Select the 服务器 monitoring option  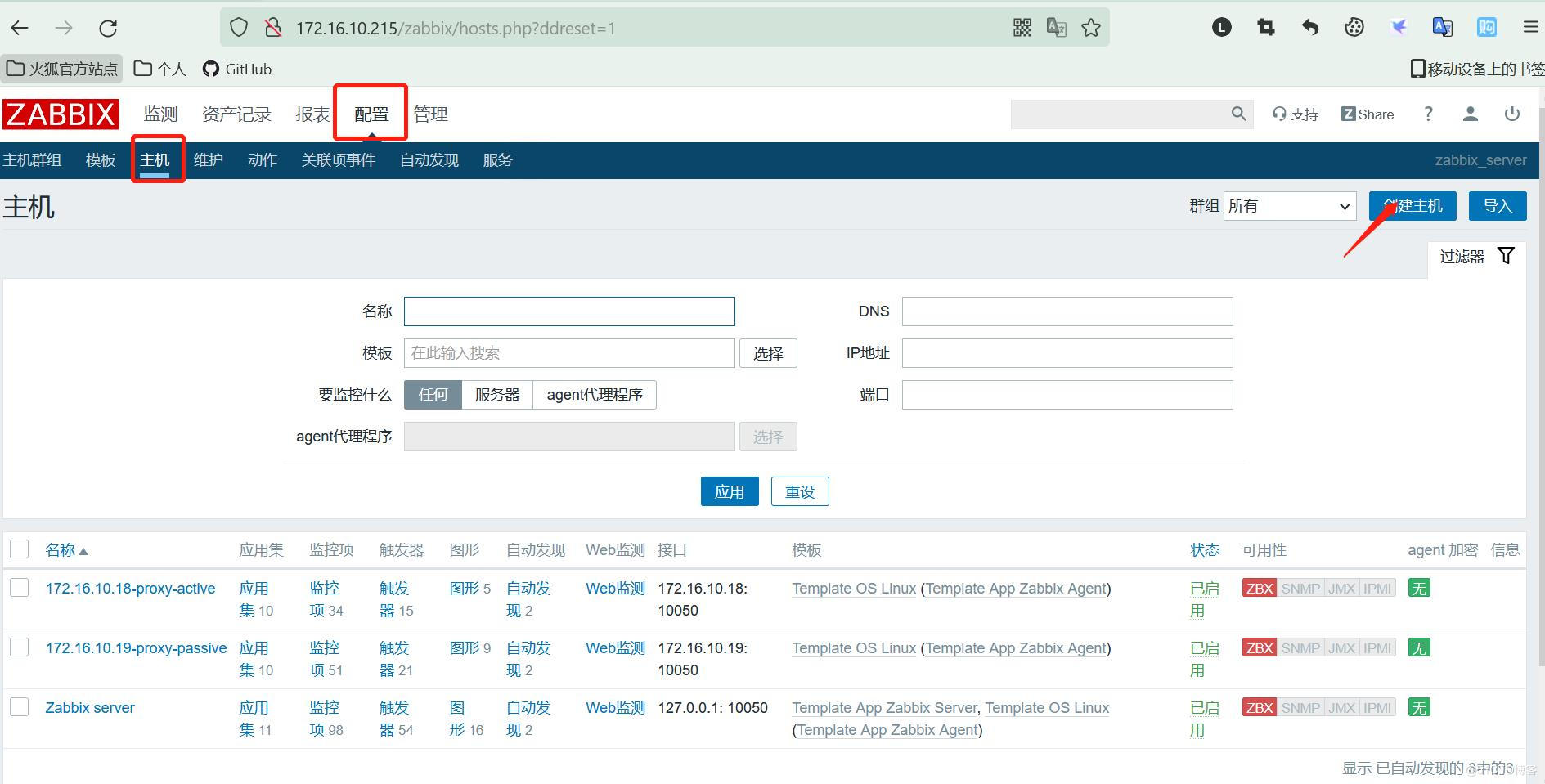[x=497, y=395]
